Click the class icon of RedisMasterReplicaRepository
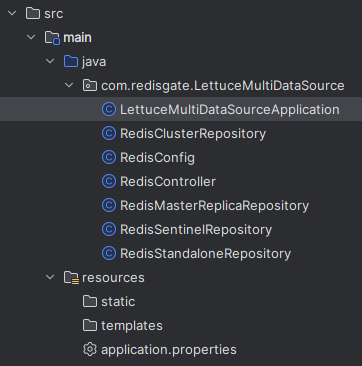This screenshot has width=362, height=366. point(109,205)
